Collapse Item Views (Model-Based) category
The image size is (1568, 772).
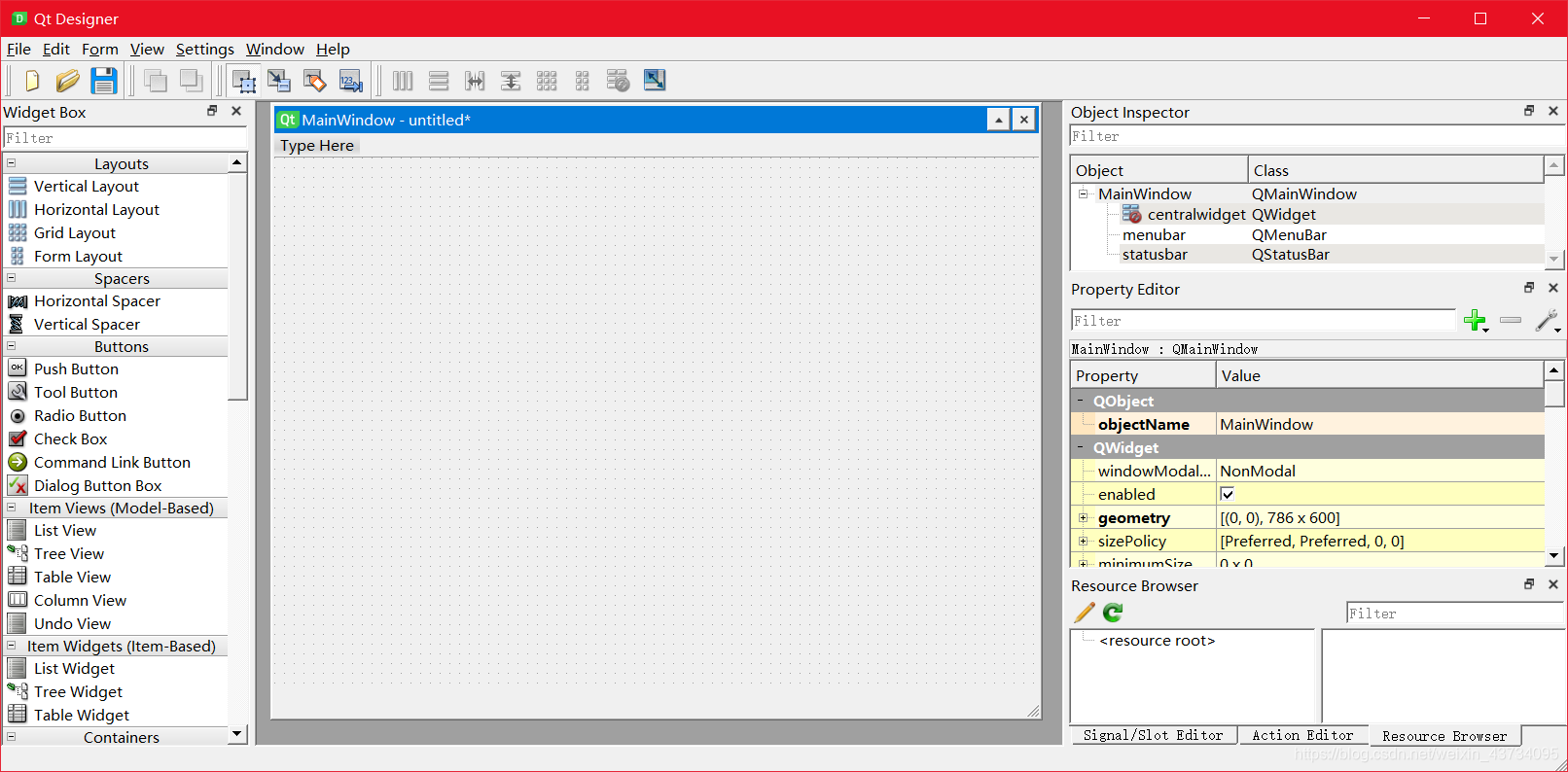[x=12, y=508]
